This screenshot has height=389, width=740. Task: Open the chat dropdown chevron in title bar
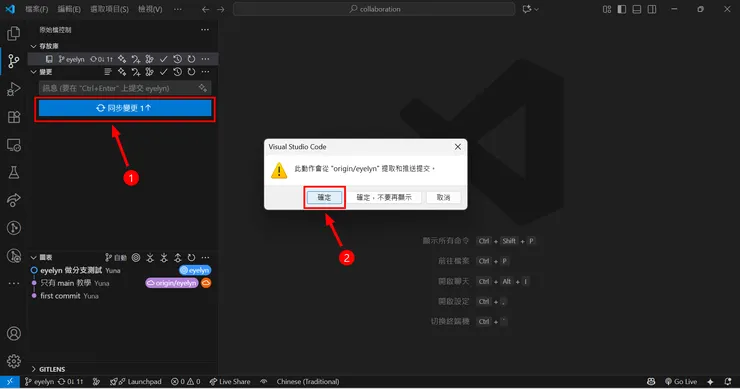[x=536, y=9]
